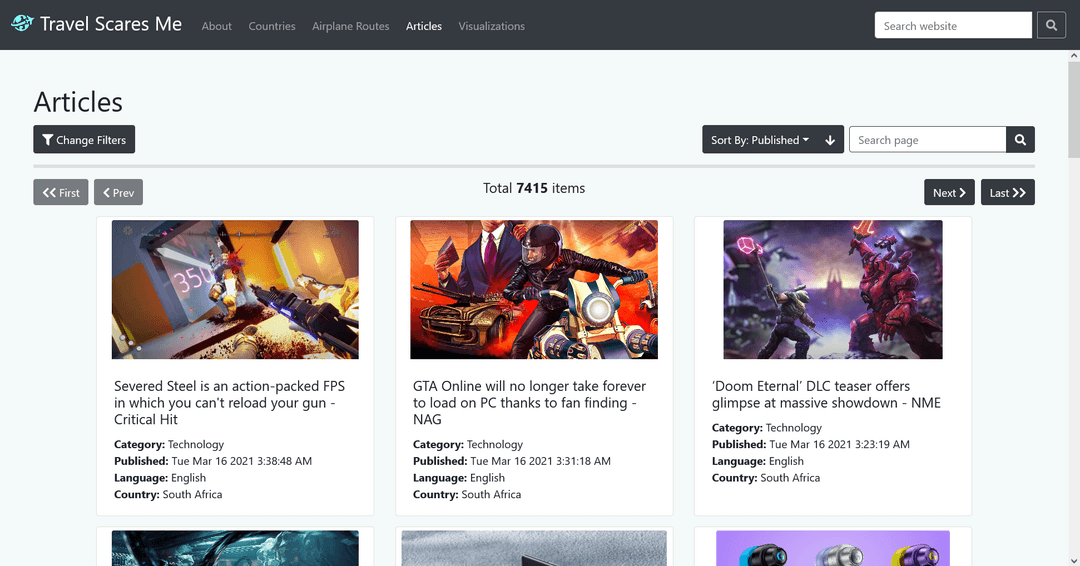Screen dimensions: 1080x566
Task: Click the Severed Steel article title
Action: 229,403
